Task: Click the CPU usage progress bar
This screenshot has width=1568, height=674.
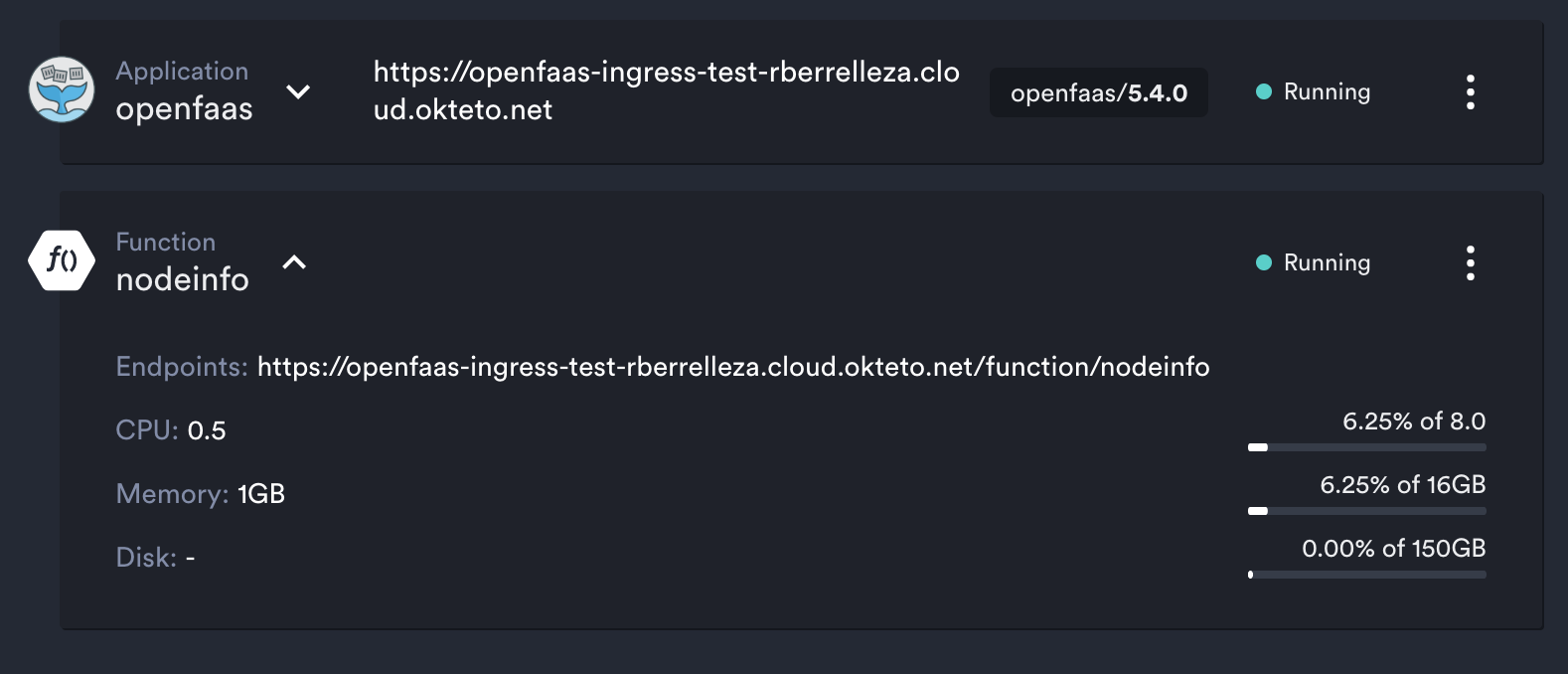Action: pos(1367,447)
